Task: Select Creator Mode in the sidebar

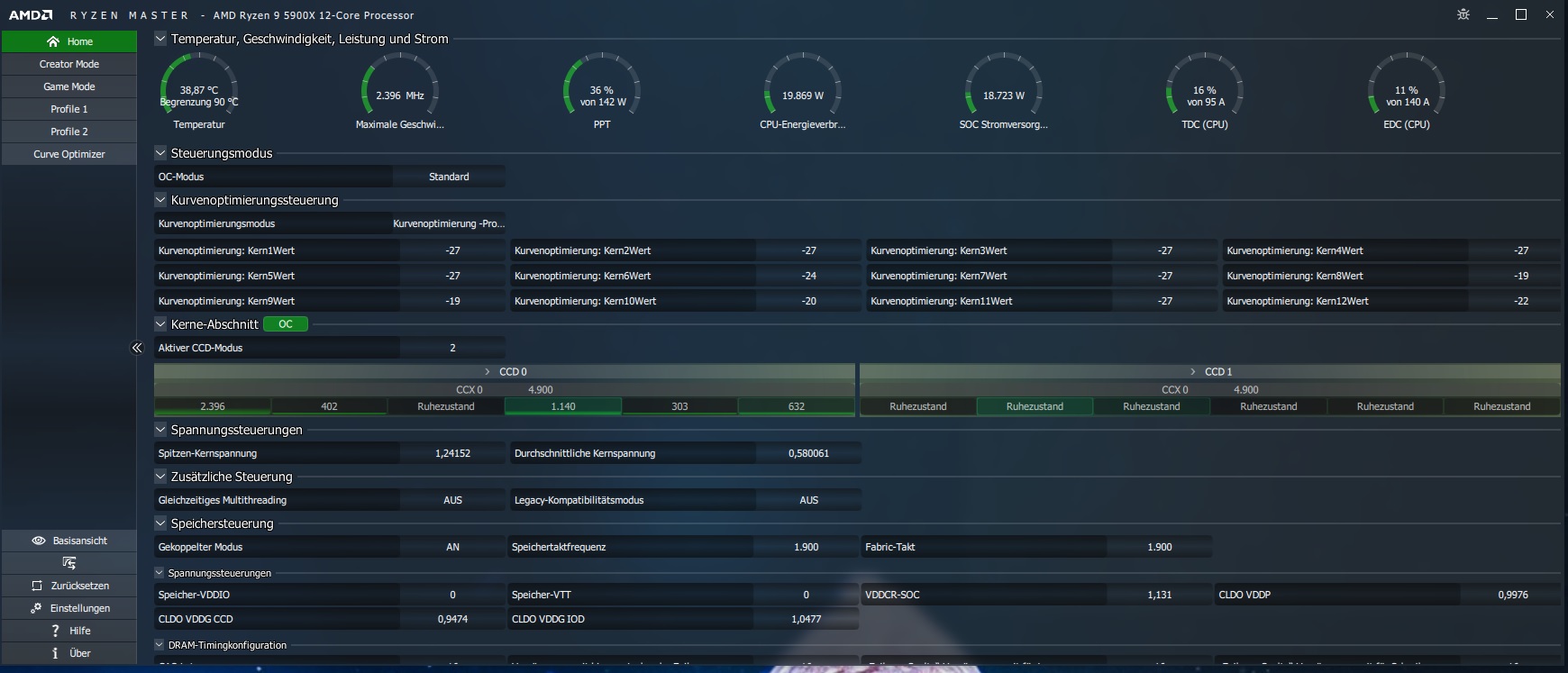Action: 69,64
